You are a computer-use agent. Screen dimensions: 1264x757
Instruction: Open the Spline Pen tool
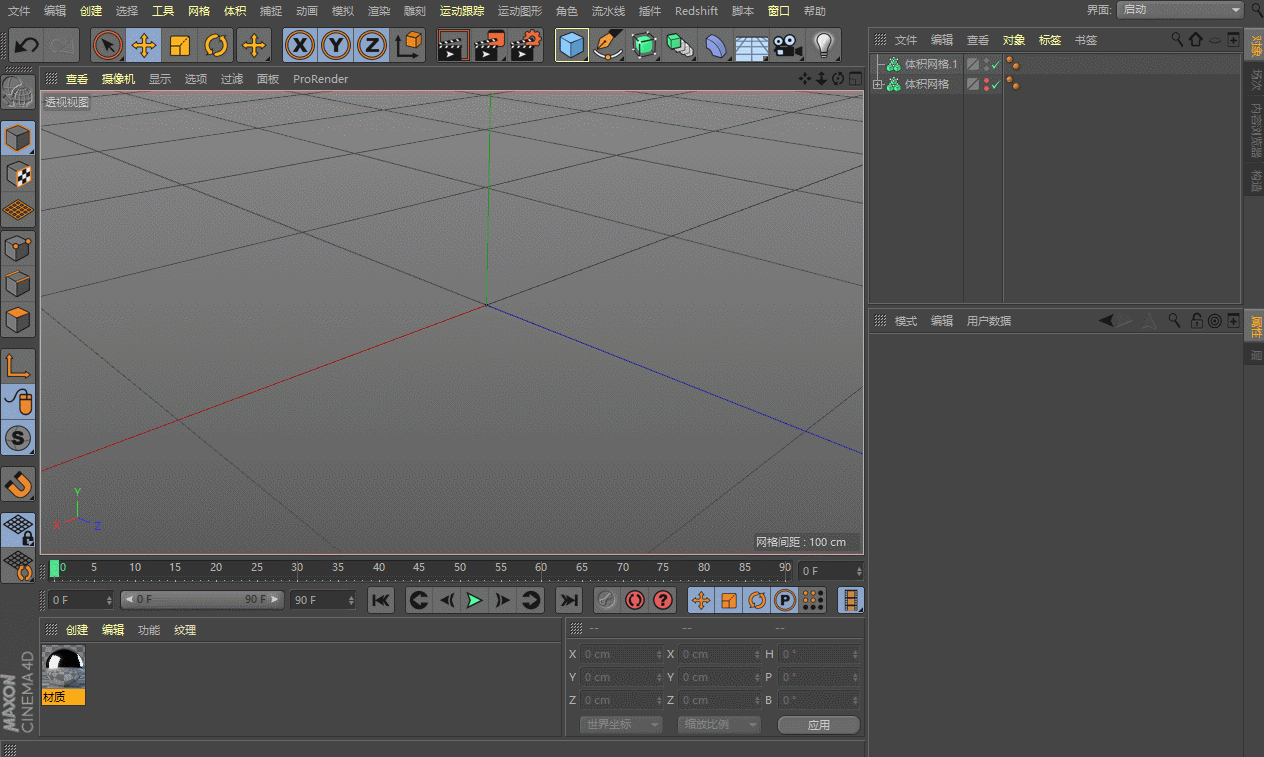click(x=607, y=46)
